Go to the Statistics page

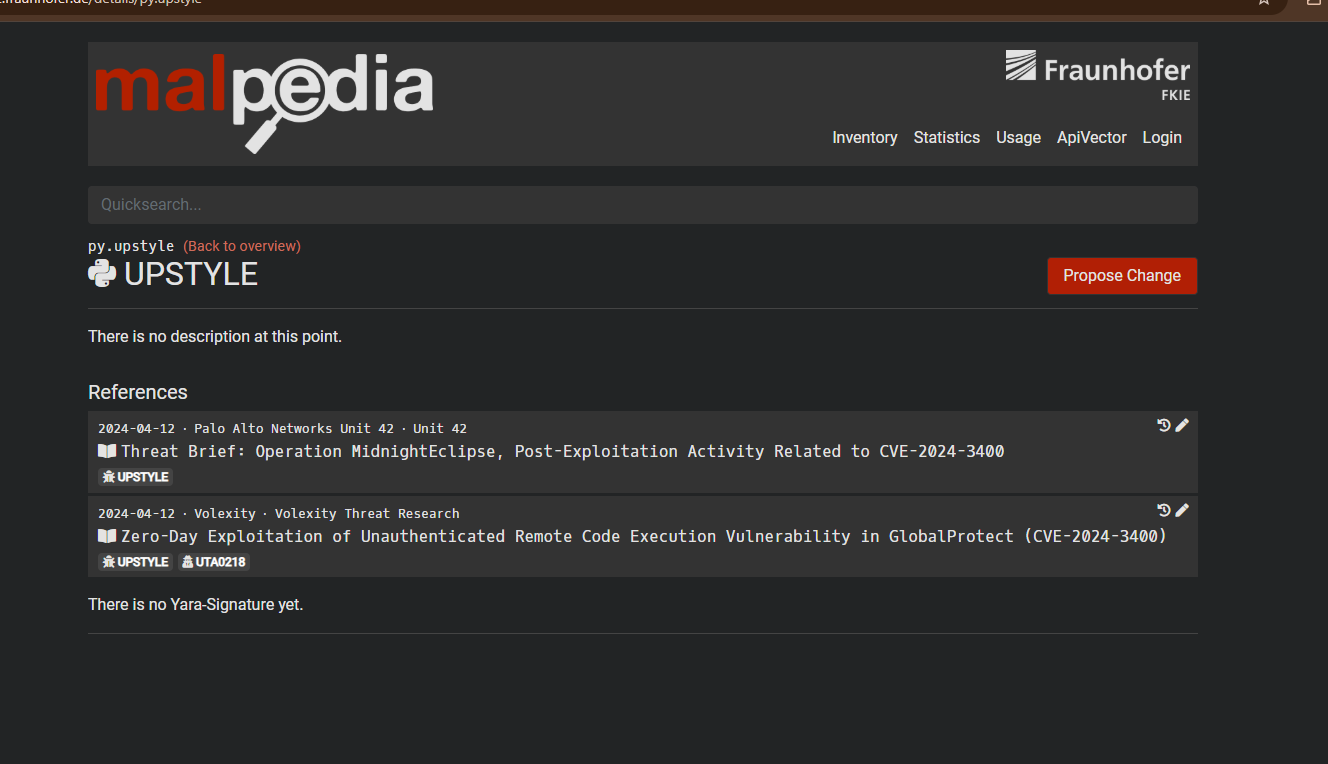[947, 137]
